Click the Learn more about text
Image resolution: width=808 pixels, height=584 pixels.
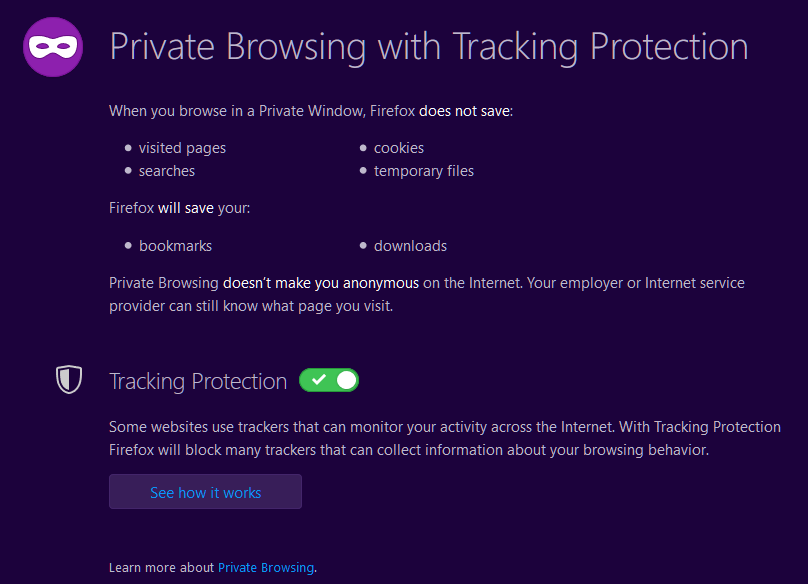click(x=161, y=568)
